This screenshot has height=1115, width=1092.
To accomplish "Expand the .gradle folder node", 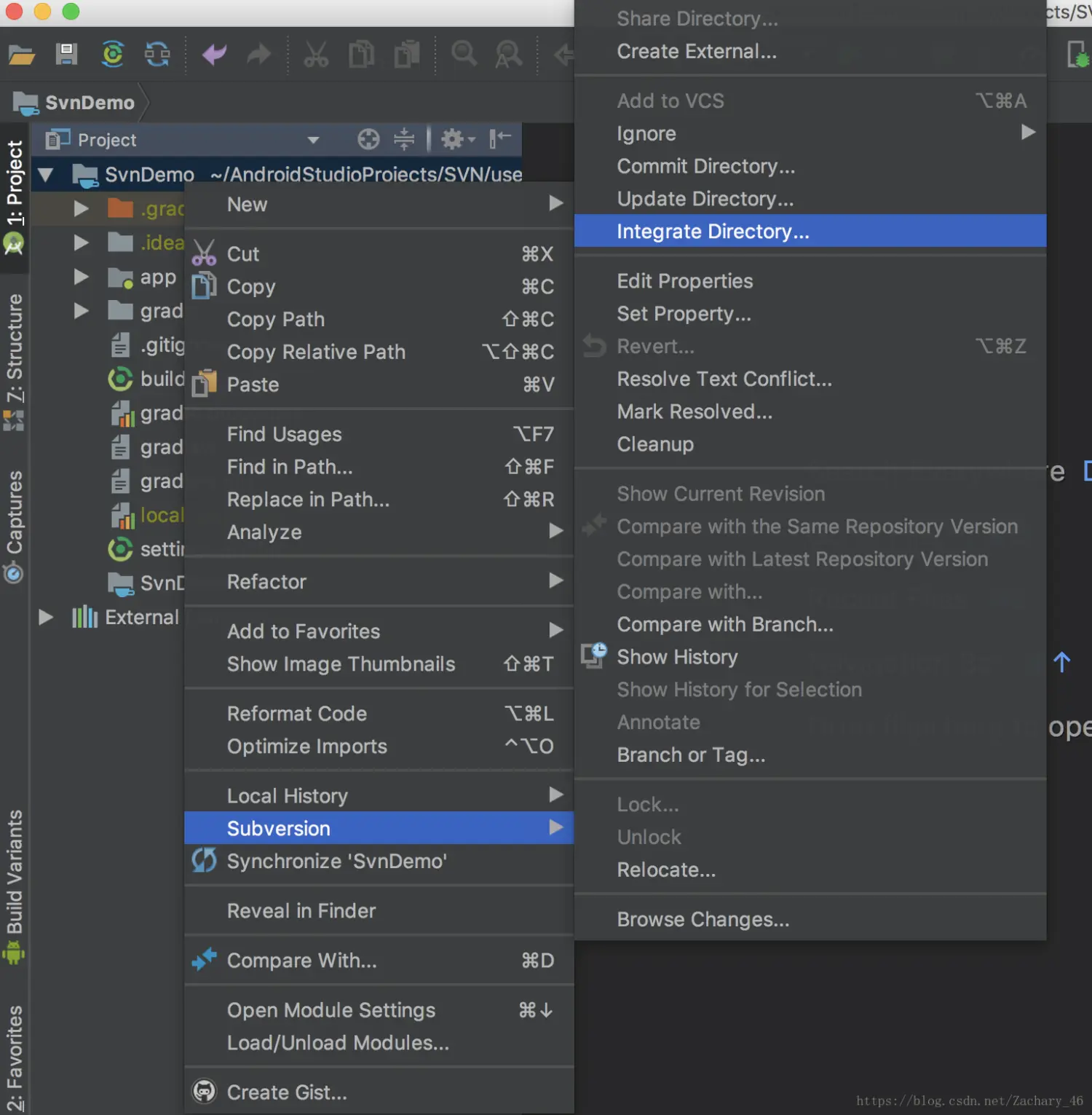I will pos(81,209).
